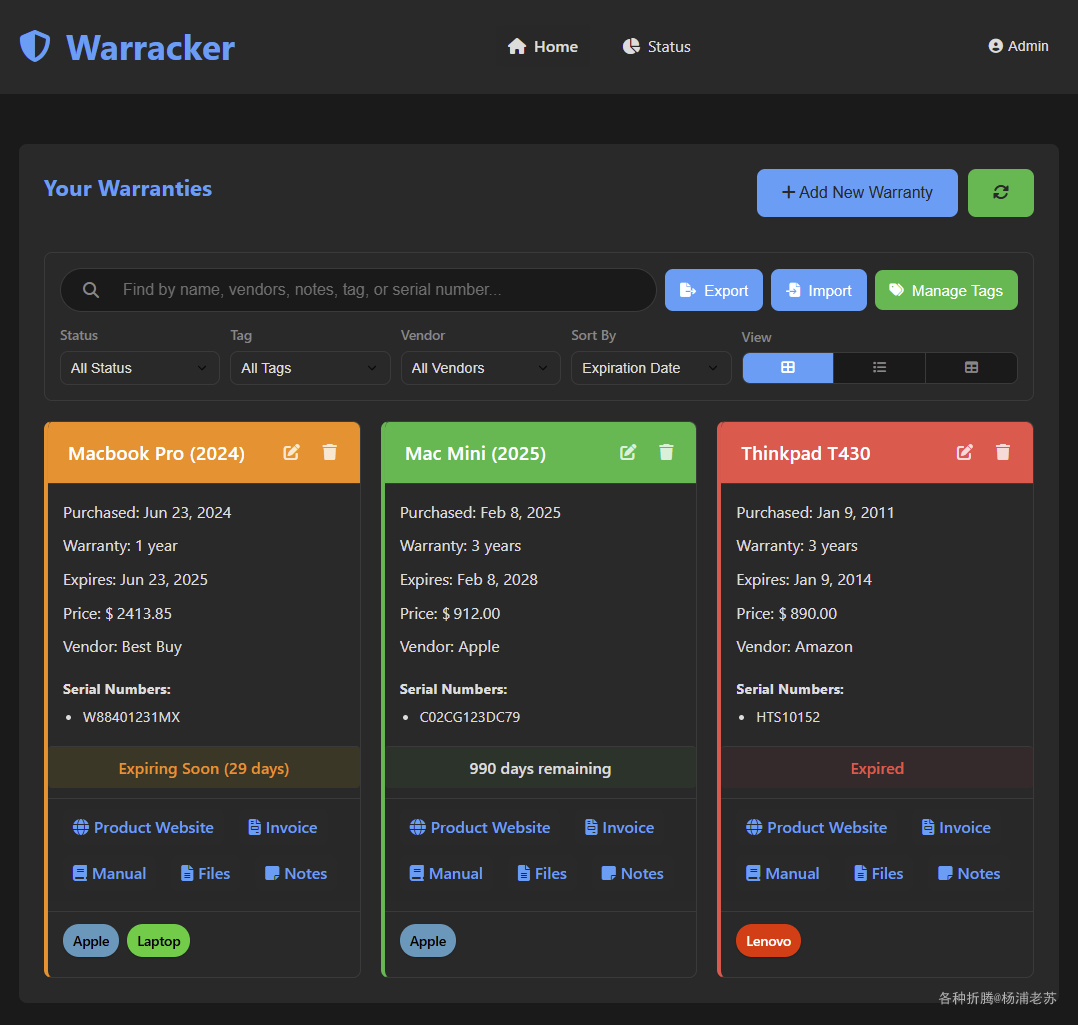Click the Expired status on Thinkpad card
The image size is (1078, 1025).
tap(877, 769)
